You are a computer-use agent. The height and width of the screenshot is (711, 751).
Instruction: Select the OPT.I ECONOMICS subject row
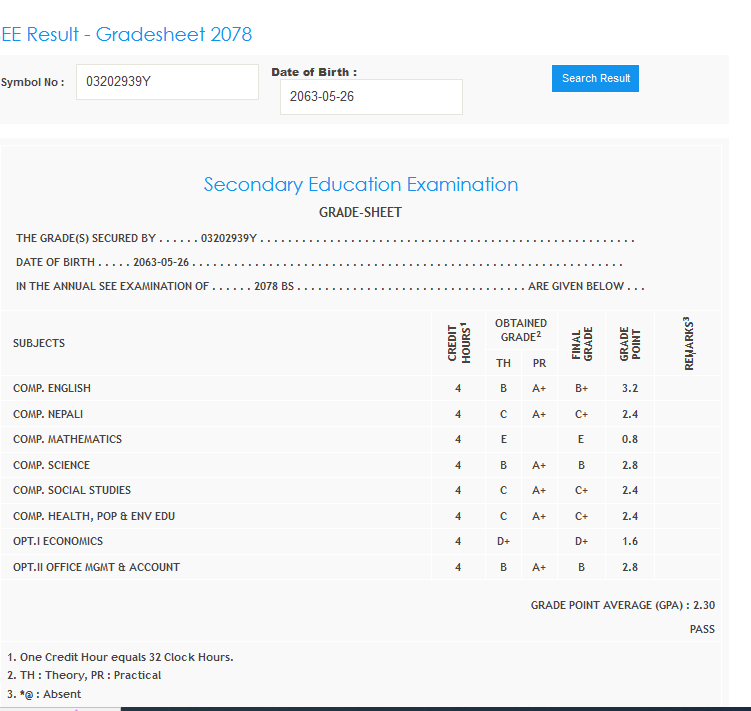[x=58, y=541]
